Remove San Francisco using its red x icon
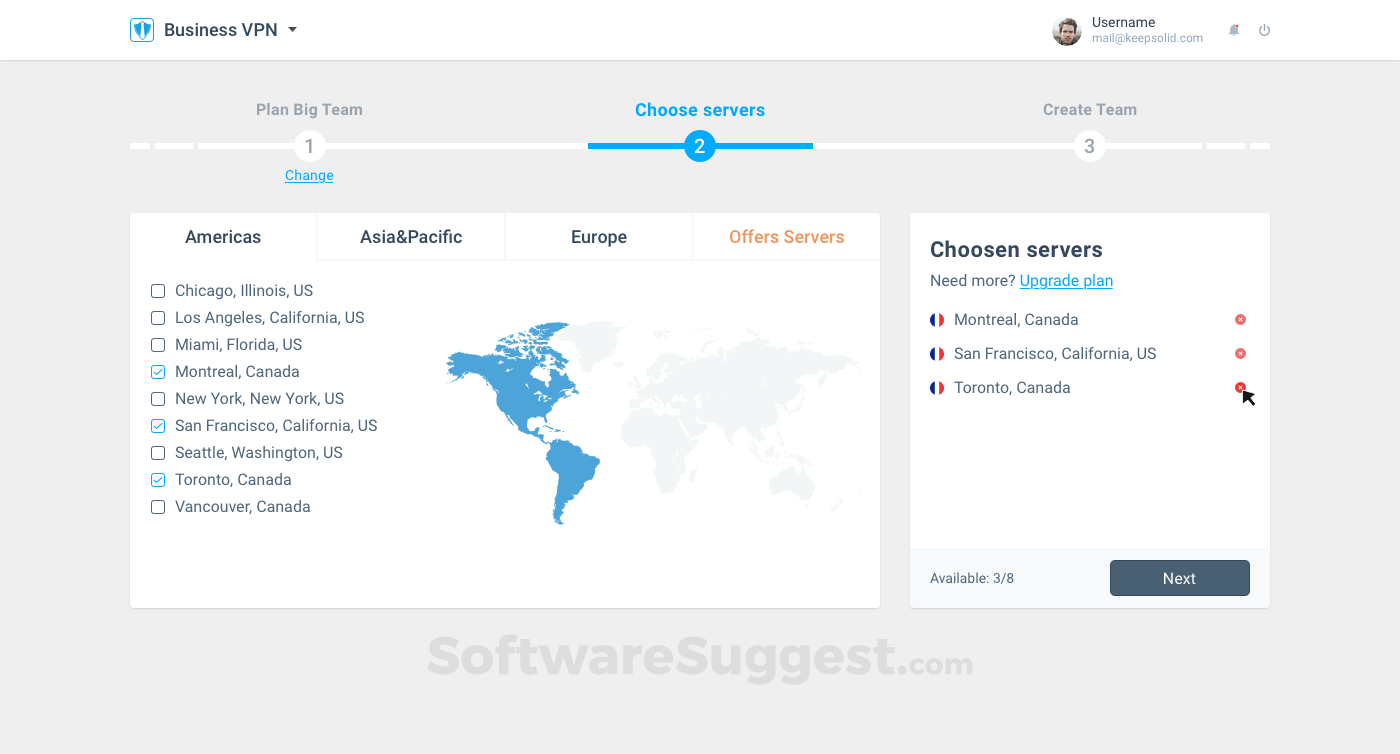The image size is (1400, 754). pyautogui.click(x=1241, y=353)
